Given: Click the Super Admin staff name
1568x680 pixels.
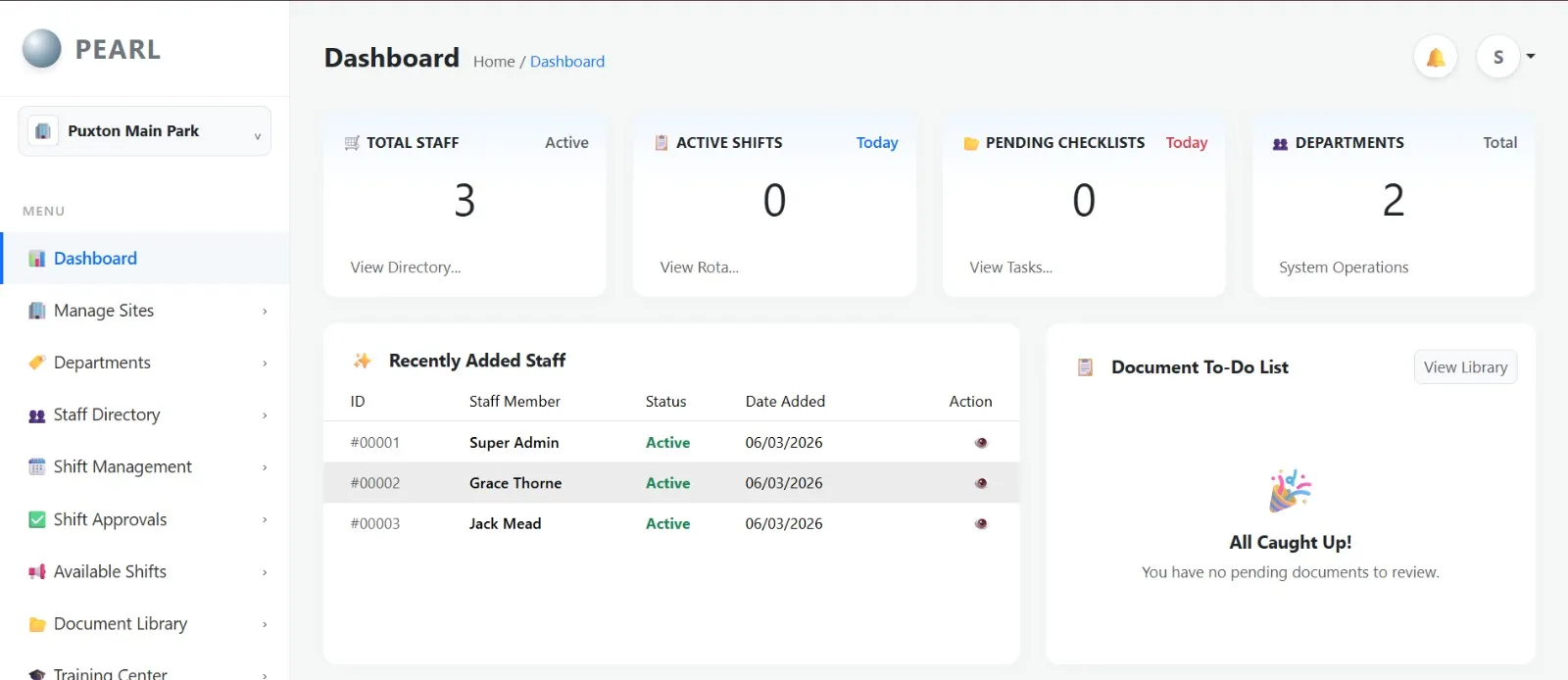Looking at the screenshot, I should [514, 443].
